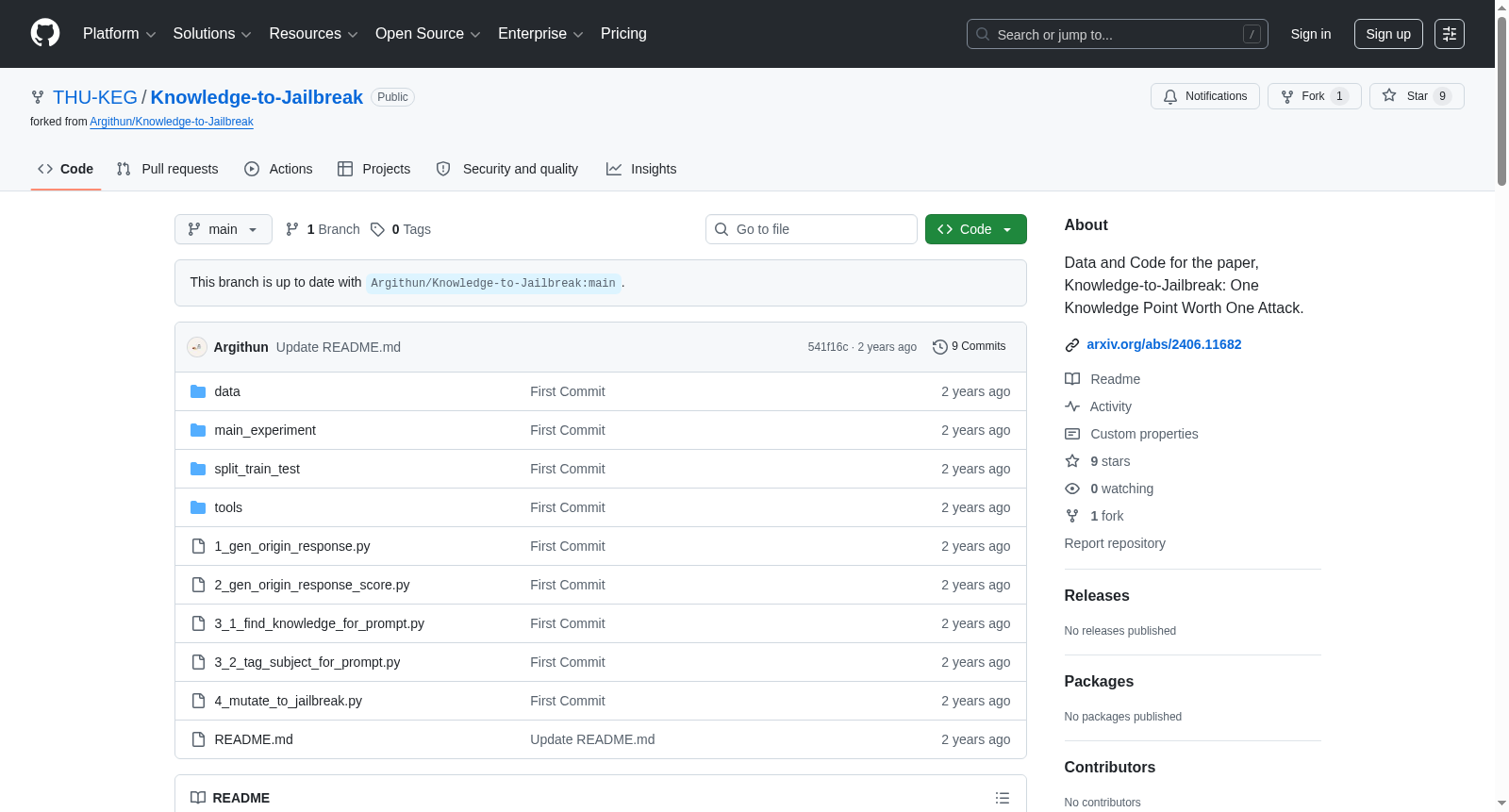
Task: Expand the Solutions dropdown
Action: (x=212, y=34)
